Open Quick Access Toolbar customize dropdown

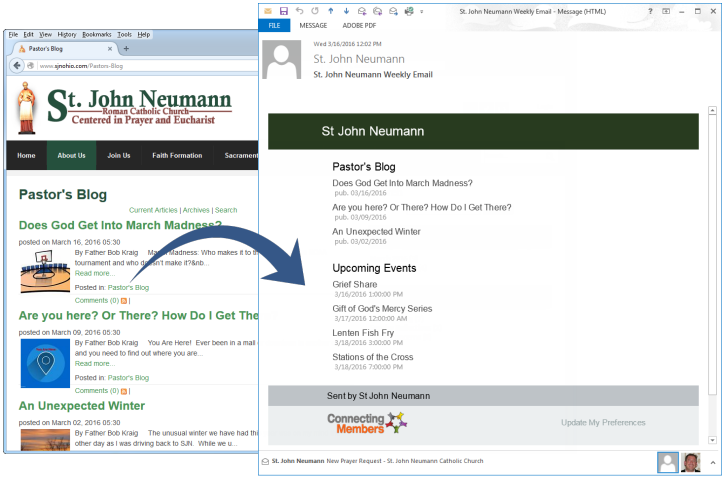421,12
